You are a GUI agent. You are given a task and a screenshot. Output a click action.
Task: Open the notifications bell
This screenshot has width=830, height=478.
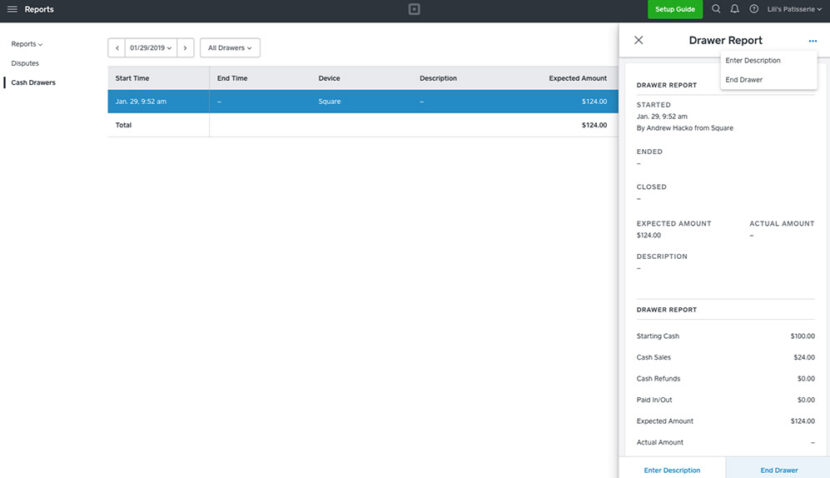pyautogui.click(x=735, y=9)
